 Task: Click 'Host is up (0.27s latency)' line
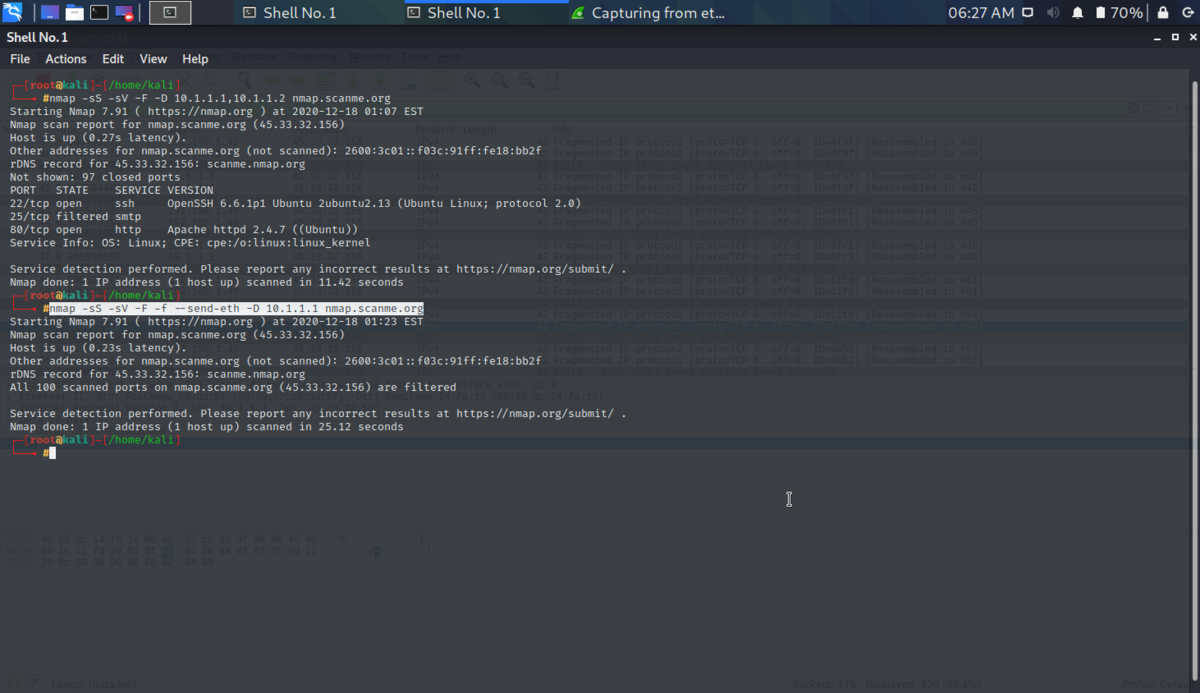pyautogui.click(x=98, y=138)
